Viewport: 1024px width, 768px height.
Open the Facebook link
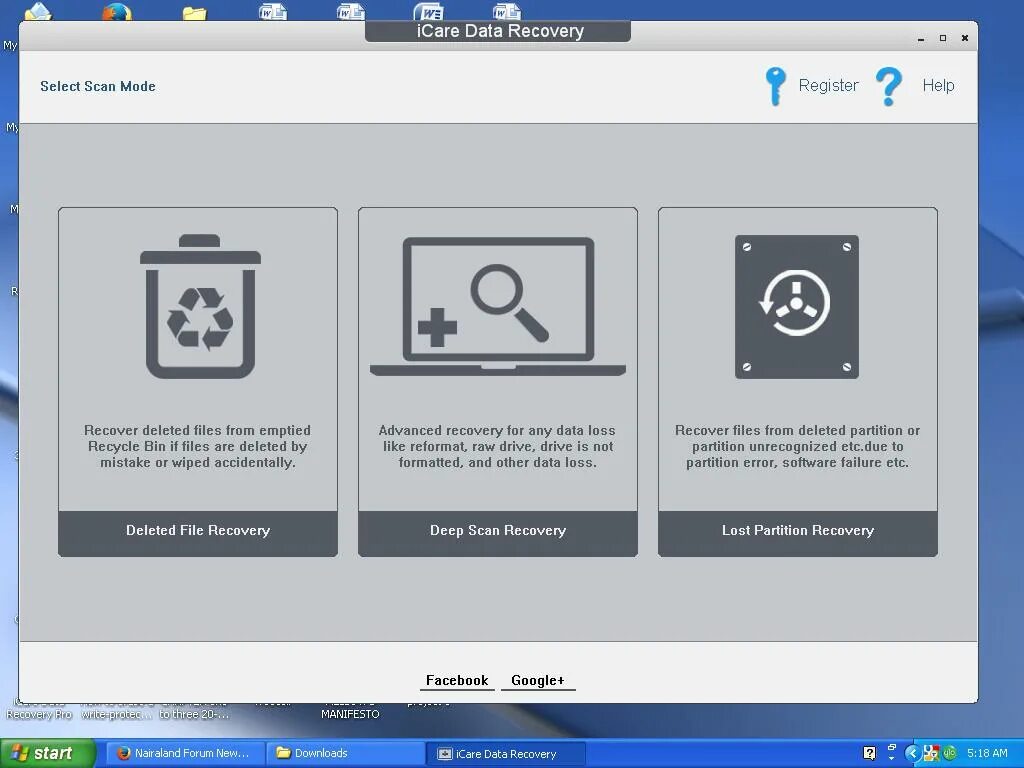pyautogui.click(x=457, y=680)
